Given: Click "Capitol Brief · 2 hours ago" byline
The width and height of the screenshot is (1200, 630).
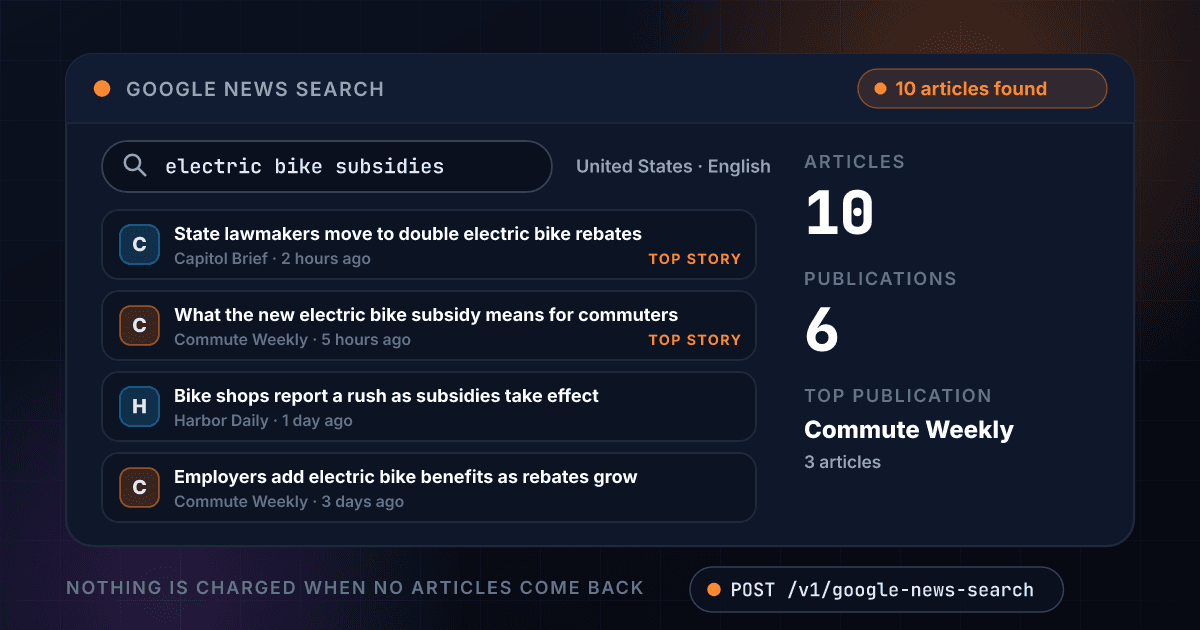Looking at the screenshot, I should tap(272, 259).
